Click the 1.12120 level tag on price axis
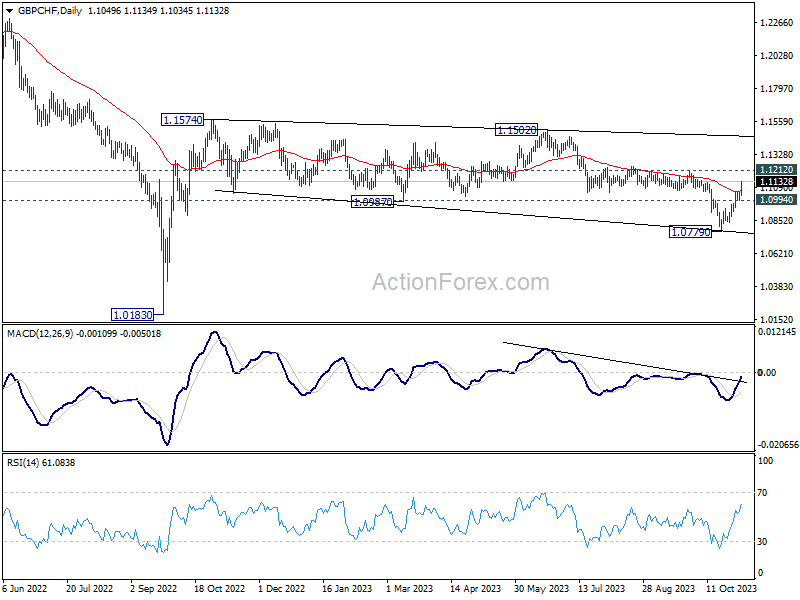 pyautogui.click(x=776, y=170)
